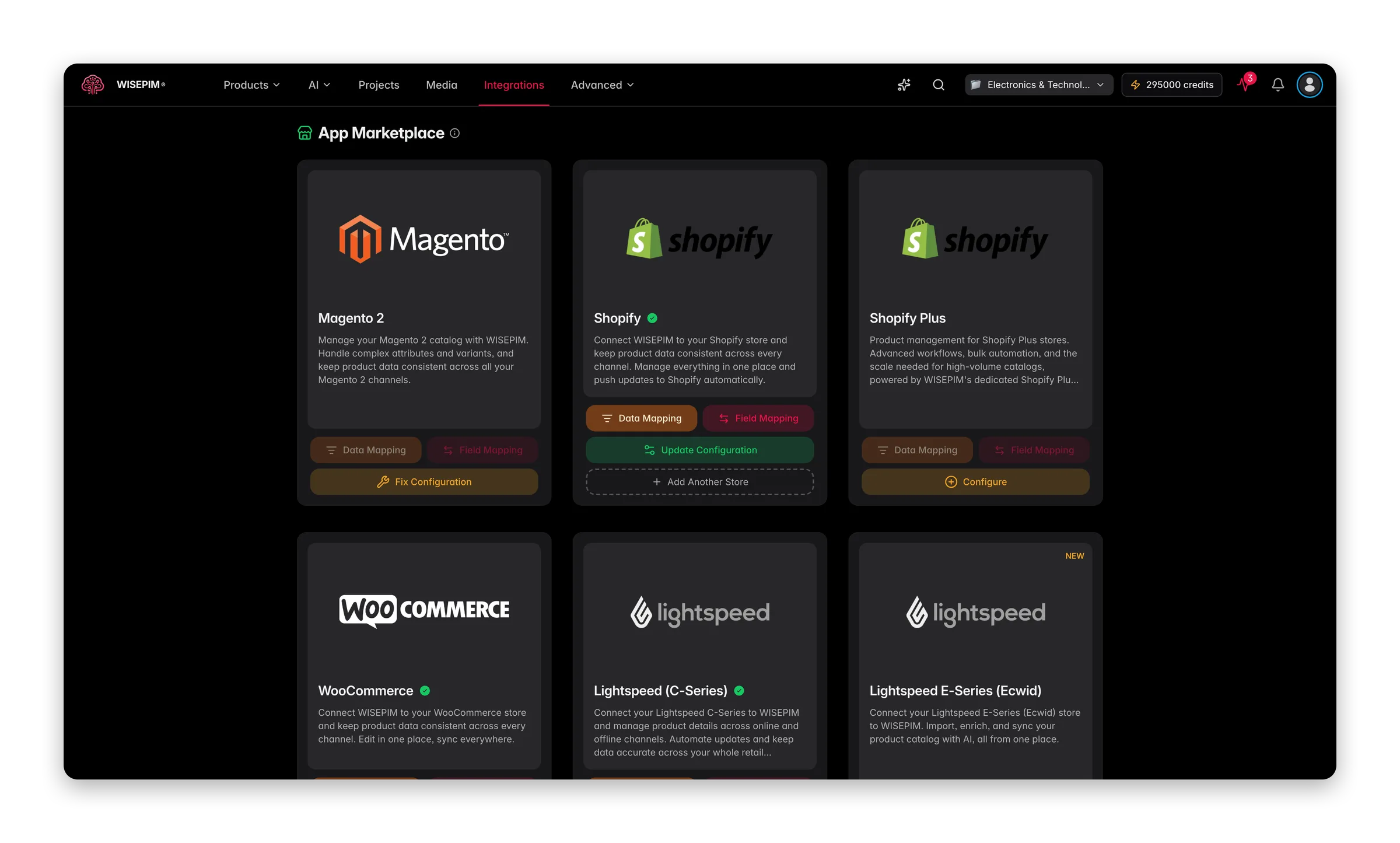Click the search magnifier icon
1400x843 pixels.
(x=939, y=85)
